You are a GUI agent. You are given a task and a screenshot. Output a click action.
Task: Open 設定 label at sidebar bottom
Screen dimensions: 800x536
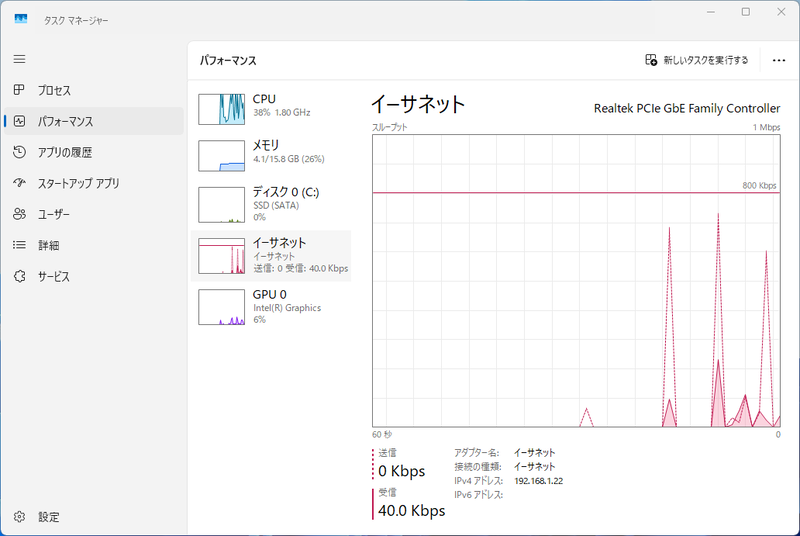click(49, 517)
